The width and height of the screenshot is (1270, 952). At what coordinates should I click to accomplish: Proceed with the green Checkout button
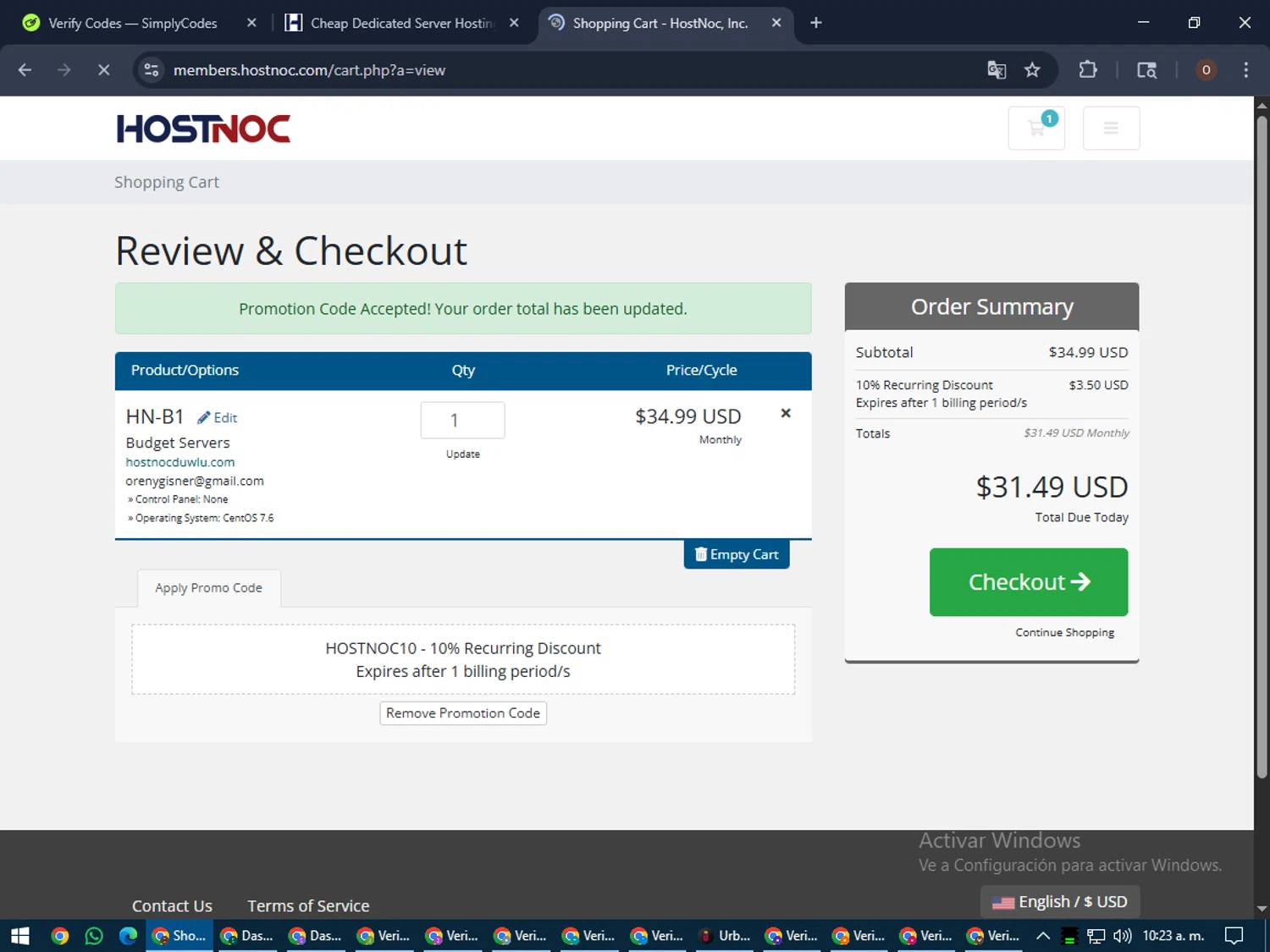(x=1029, y=582)
